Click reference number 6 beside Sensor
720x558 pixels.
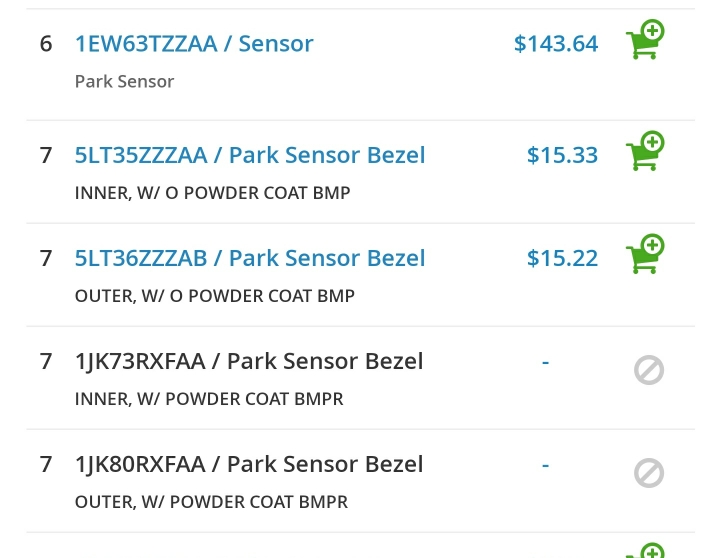[46, 44]
